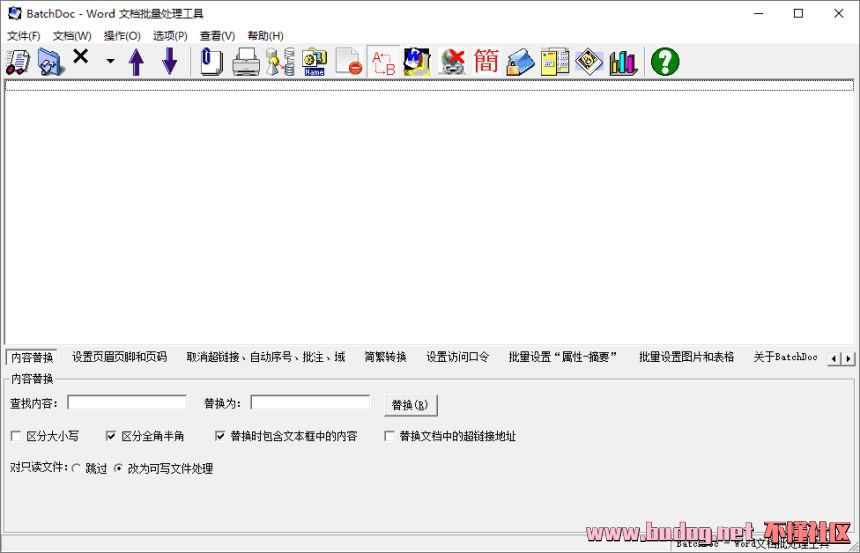Move item down with purple down arrow
The width and height of the screenshot is (860, 553).
(170, 61)
